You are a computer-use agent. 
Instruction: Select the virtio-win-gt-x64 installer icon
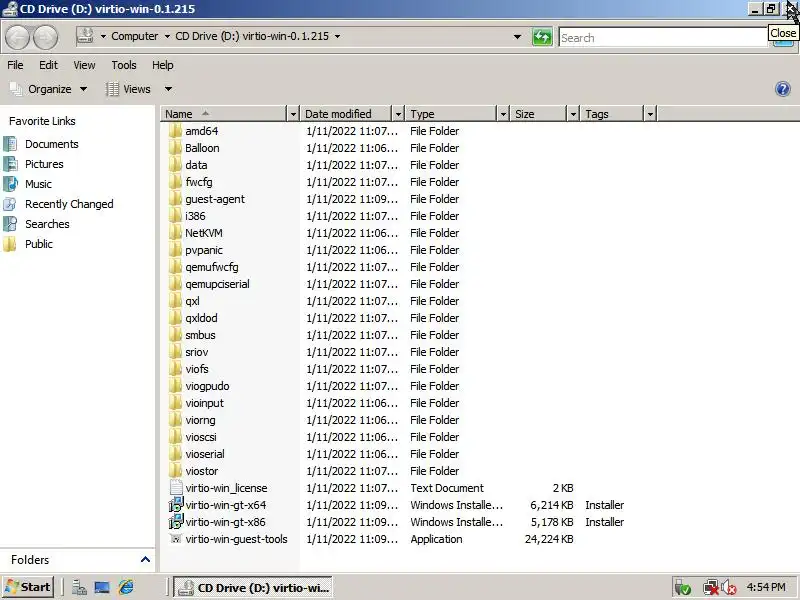pos(176,505)
